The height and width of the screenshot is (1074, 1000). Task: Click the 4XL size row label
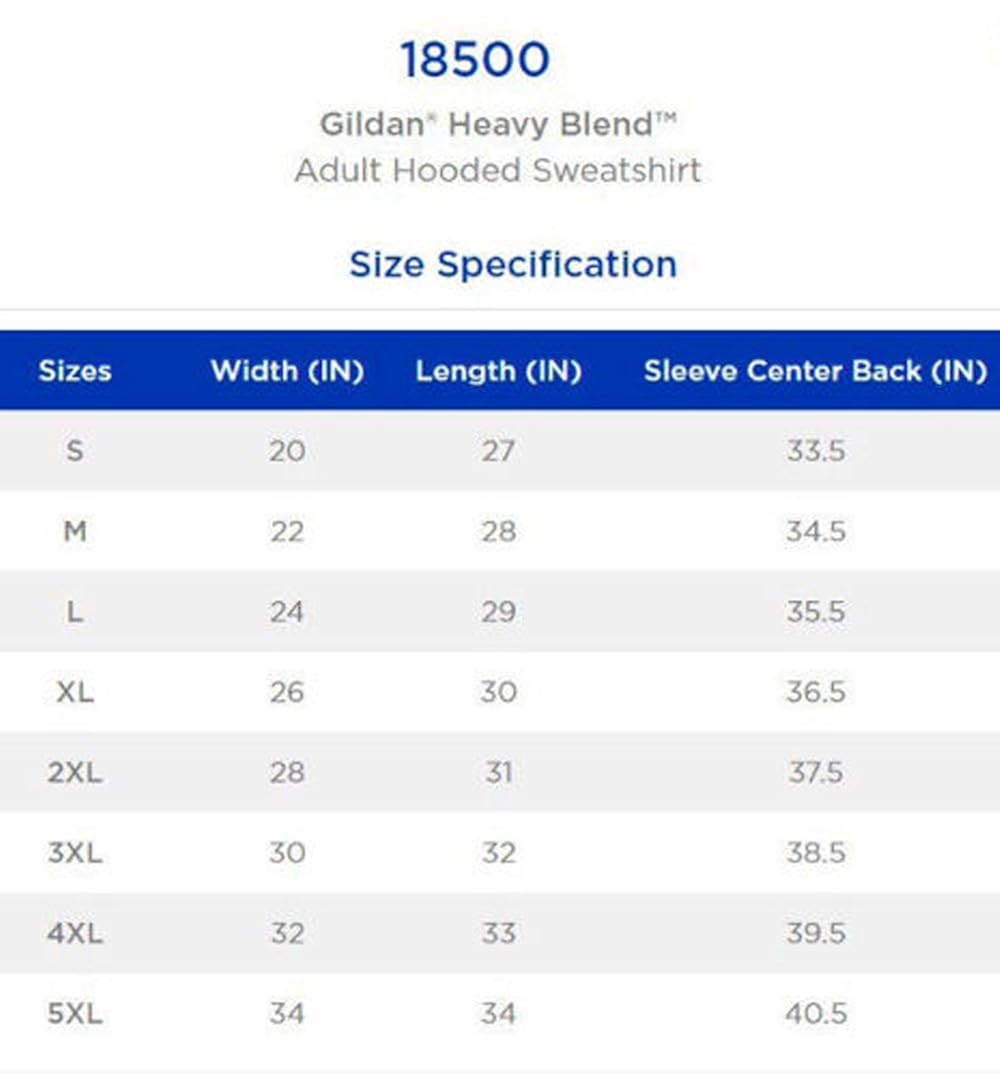click(x=75, y=933)
